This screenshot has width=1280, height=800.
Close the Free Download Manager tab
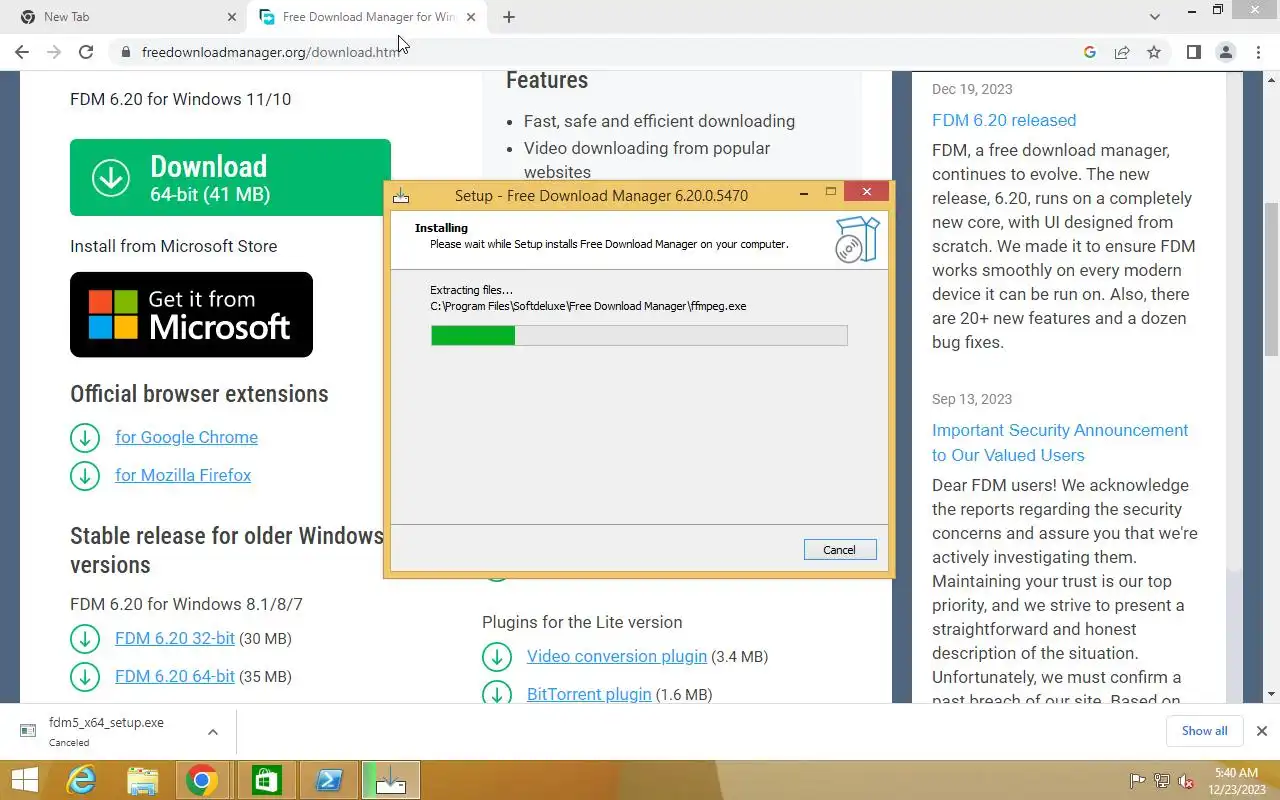pyautogui.click(x=471, y=17)
